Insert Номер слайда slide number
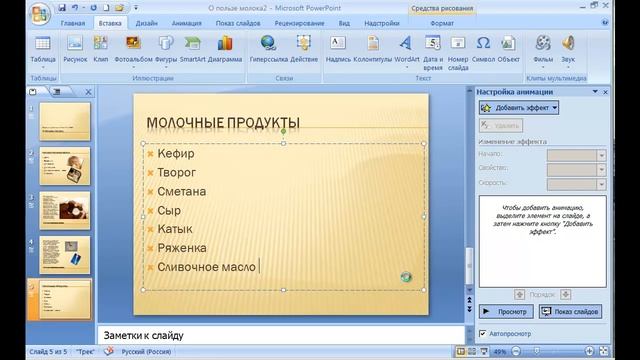 [458, 52]
